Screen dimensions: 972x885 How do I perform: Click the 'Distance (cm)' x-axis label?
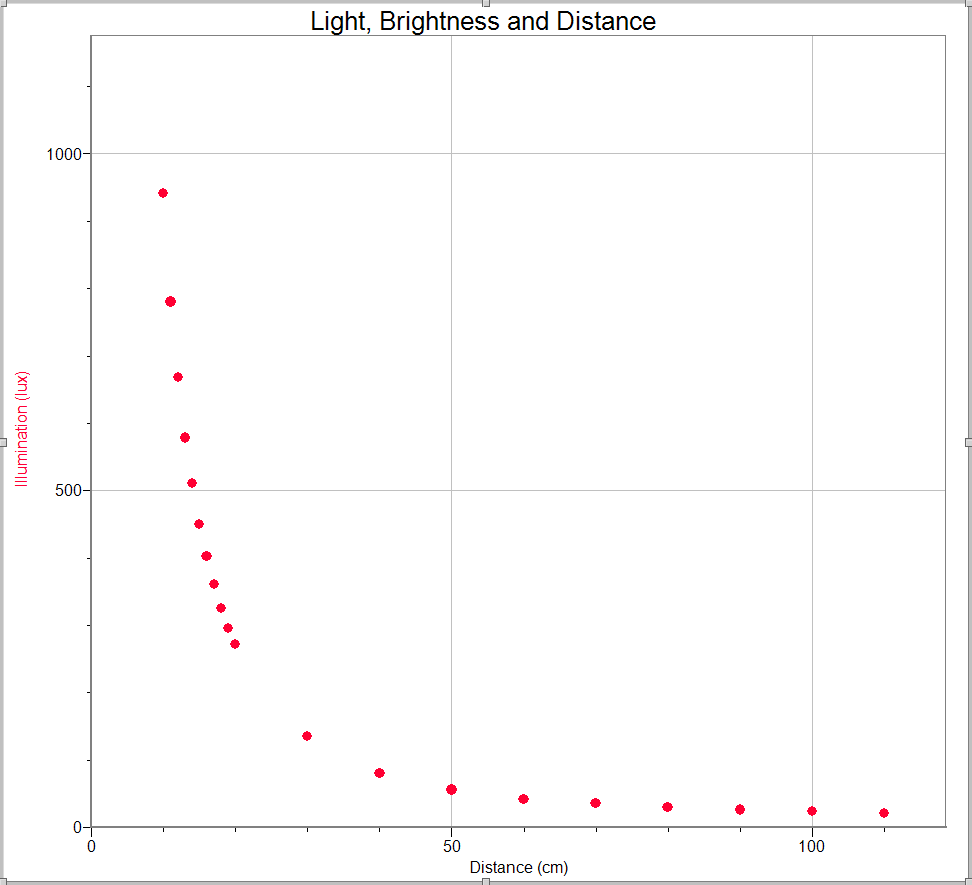[519, 867]
